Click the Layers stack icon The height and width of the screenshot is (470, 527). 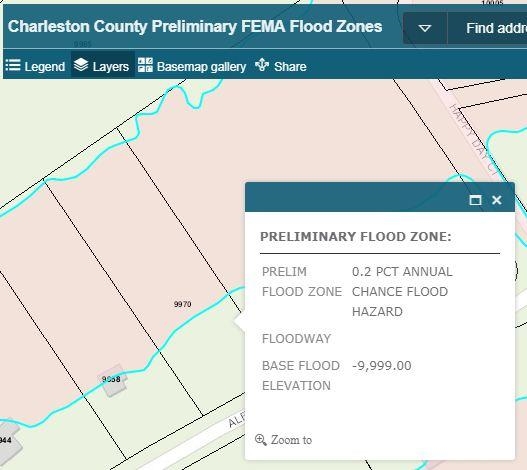point(81,65)
